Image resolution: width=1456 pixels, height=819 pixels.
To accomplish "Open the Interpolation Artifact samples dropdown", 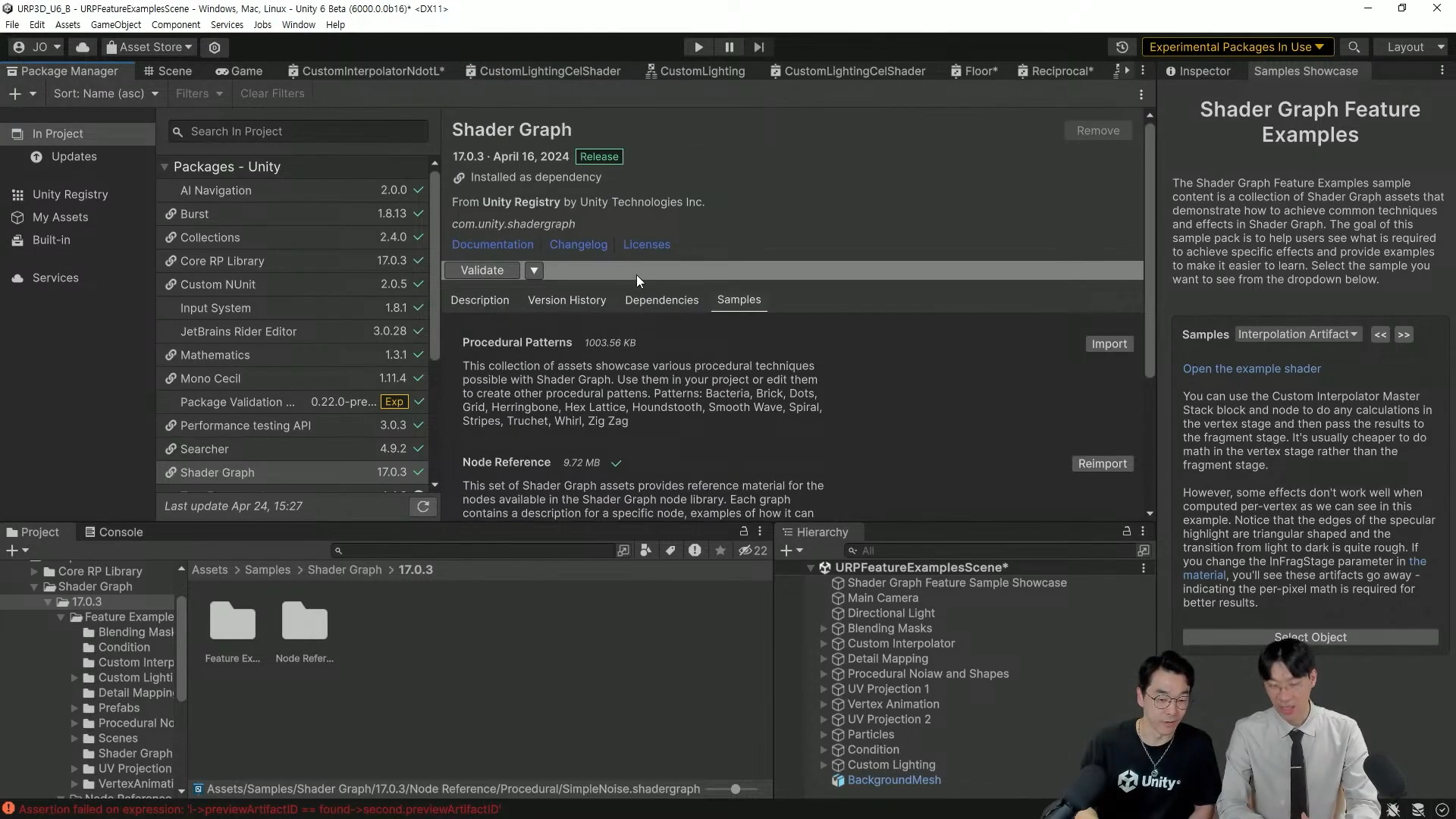I will (1298, 334).
